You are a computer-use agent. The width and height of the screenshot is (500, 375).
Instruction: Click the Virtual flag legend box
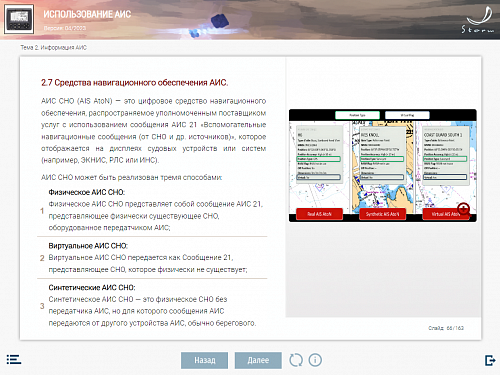407,115
